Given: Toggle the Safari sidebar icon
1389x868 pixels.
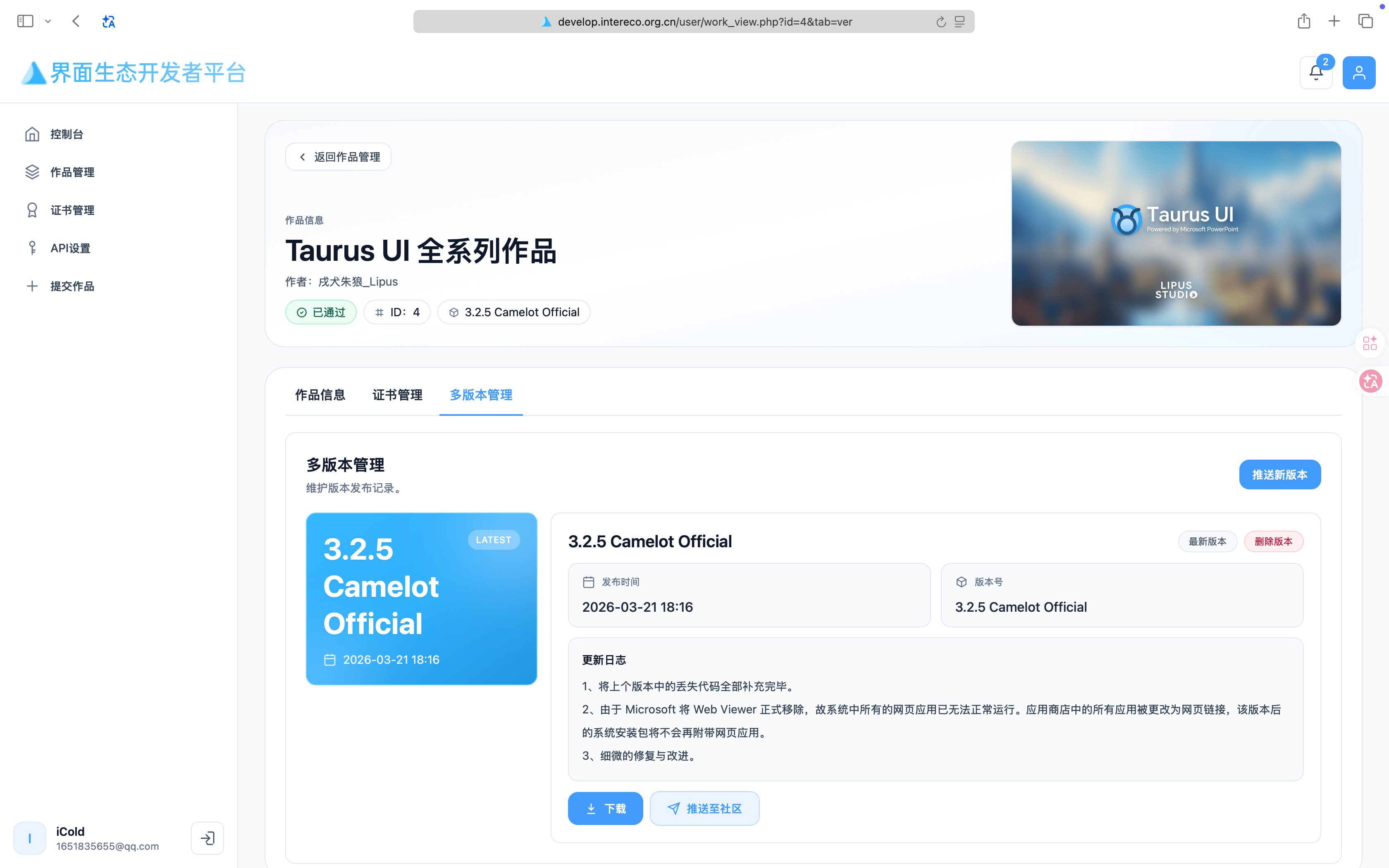Looking at the screenshot, I should 25,21.
